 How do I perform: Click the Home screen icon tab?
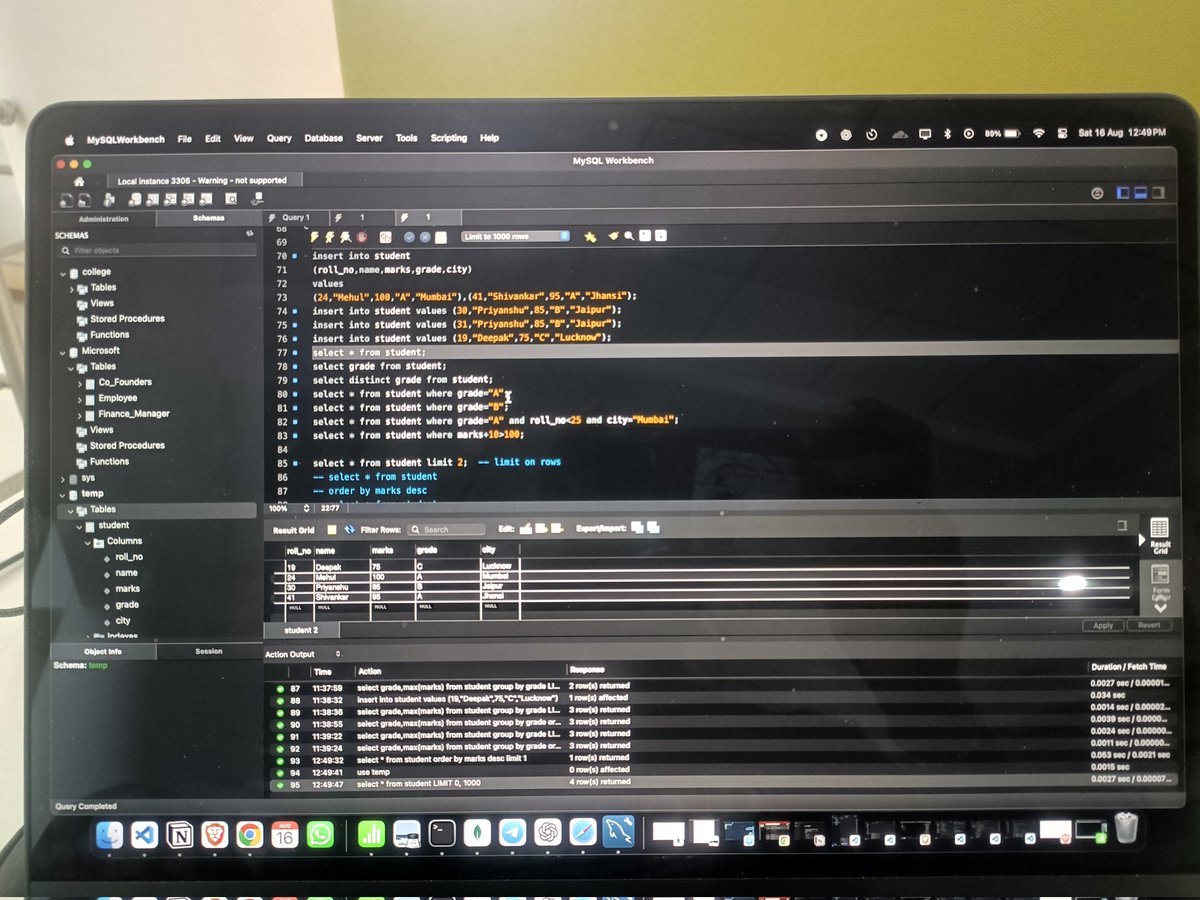coord(78,181)
